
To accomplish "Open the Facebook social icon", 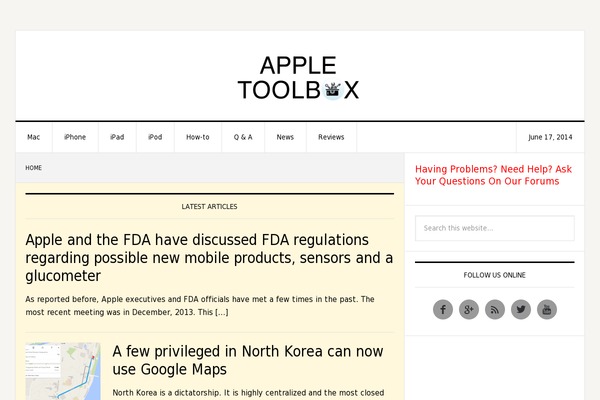I will pyautogui.click(x=443, y=309).
